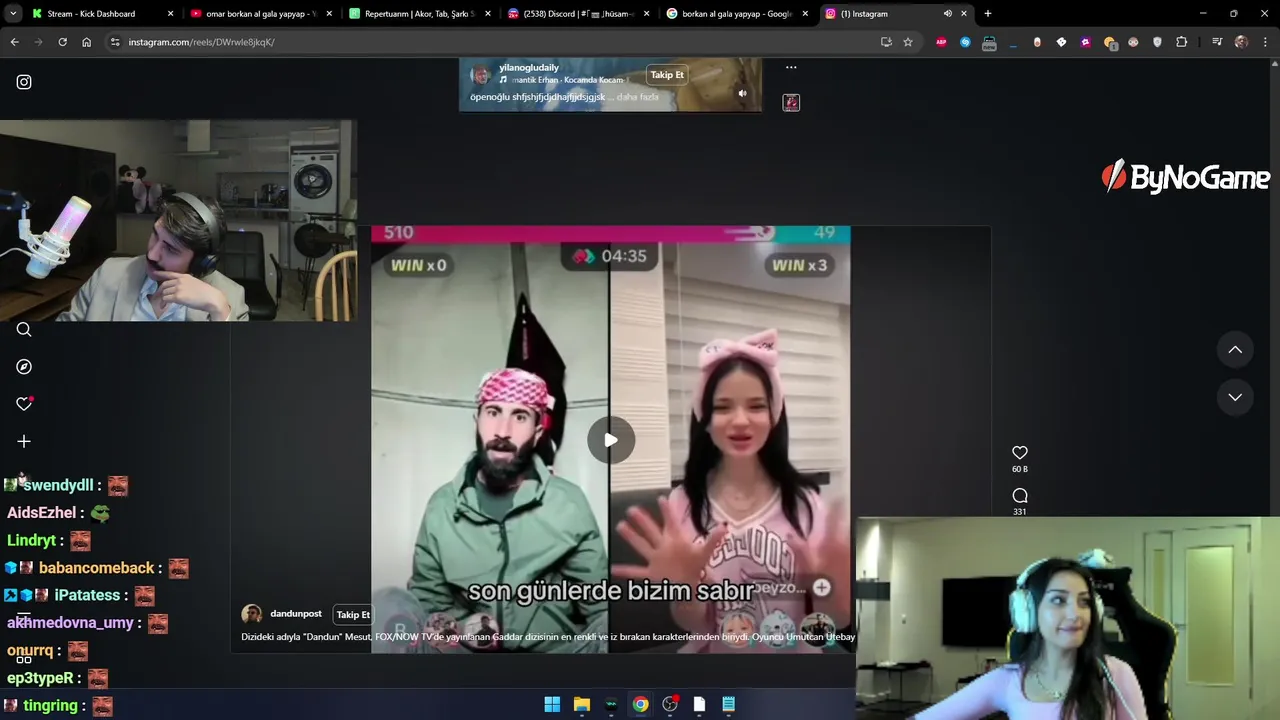
Task: Open the tab search dropdown arrow
Action: [x=13, y=14]
